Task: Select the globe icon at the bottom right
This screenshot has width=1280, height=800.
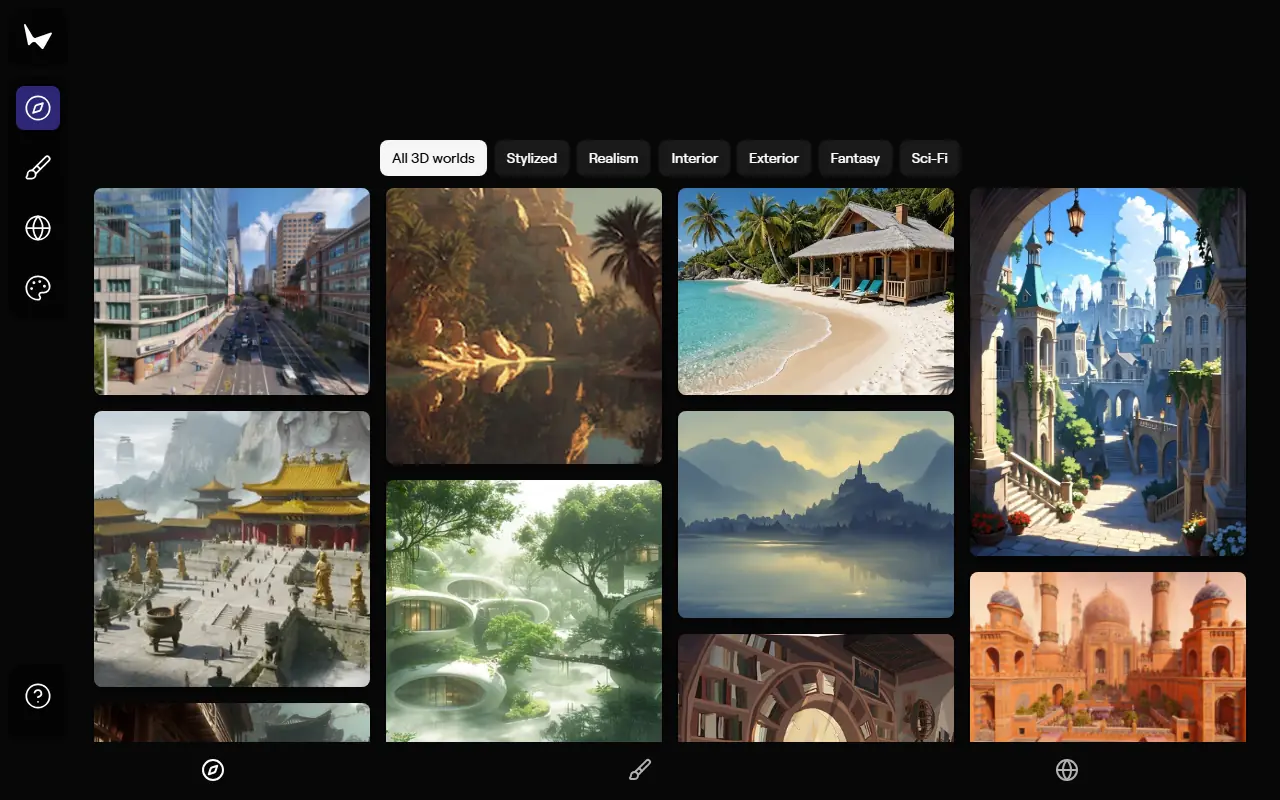Action: point(1066,770)
